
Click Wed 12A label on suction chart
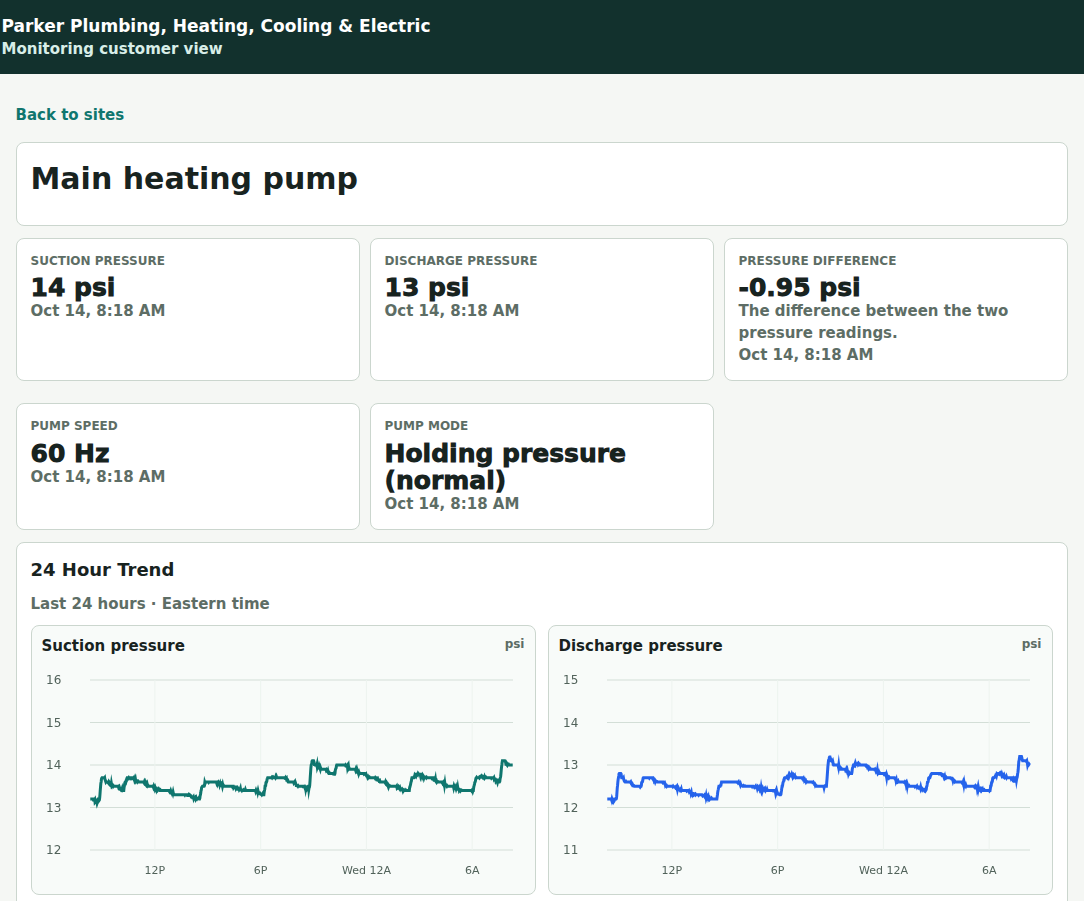pyautogui.click(x=366, y=870)
